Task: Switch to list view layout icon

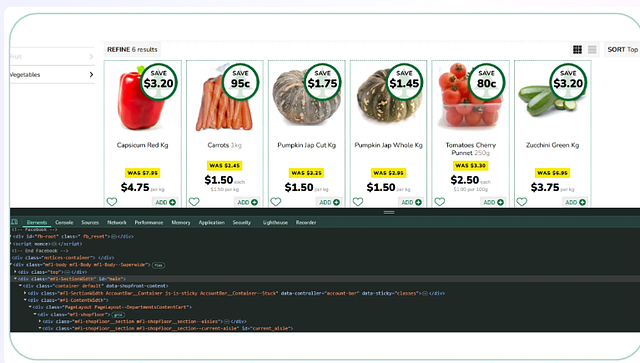Action: [592, 49]
